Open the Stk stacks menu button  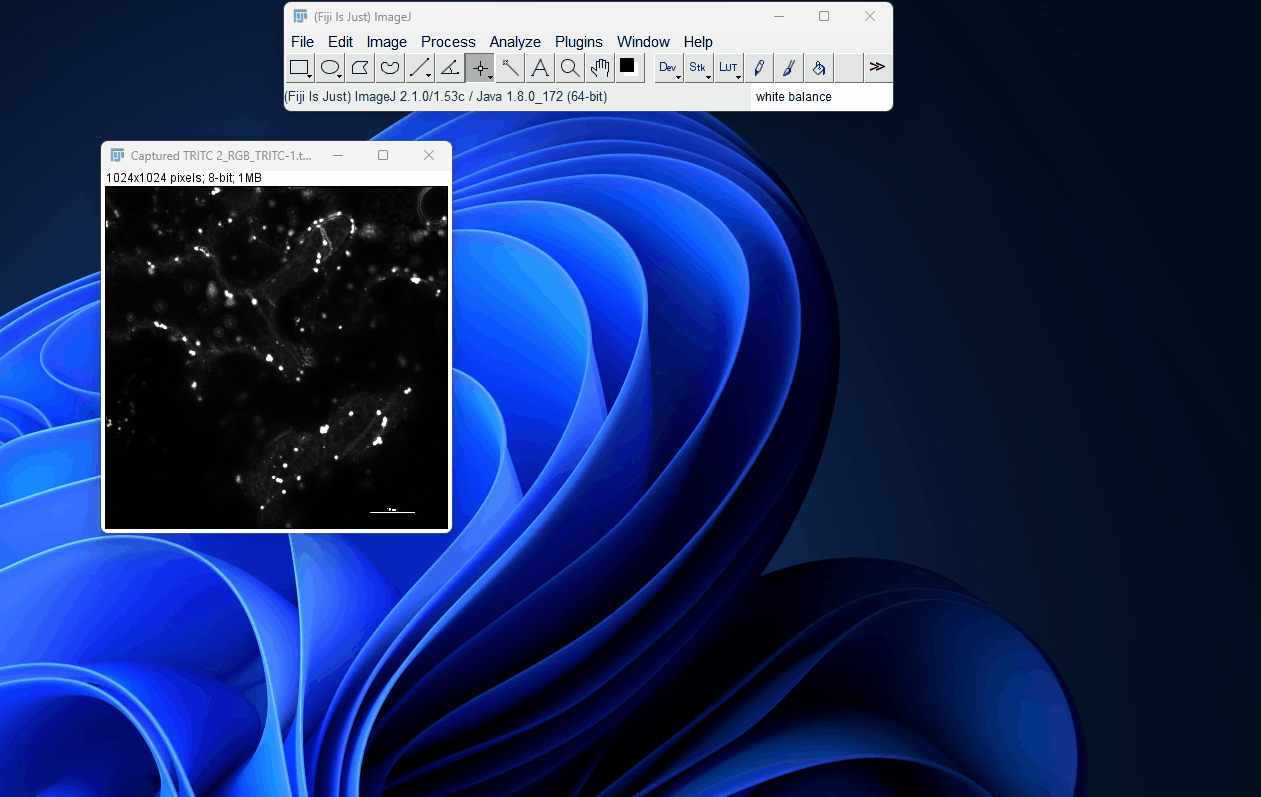pos(699,68)
